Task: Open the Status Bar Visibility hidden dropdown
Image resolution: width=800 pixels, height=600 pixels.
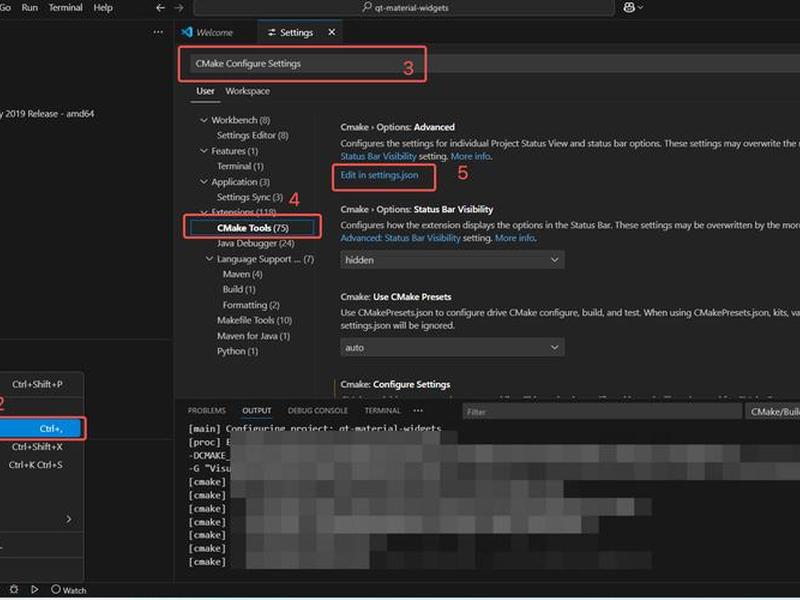Action: click(452, 260)
